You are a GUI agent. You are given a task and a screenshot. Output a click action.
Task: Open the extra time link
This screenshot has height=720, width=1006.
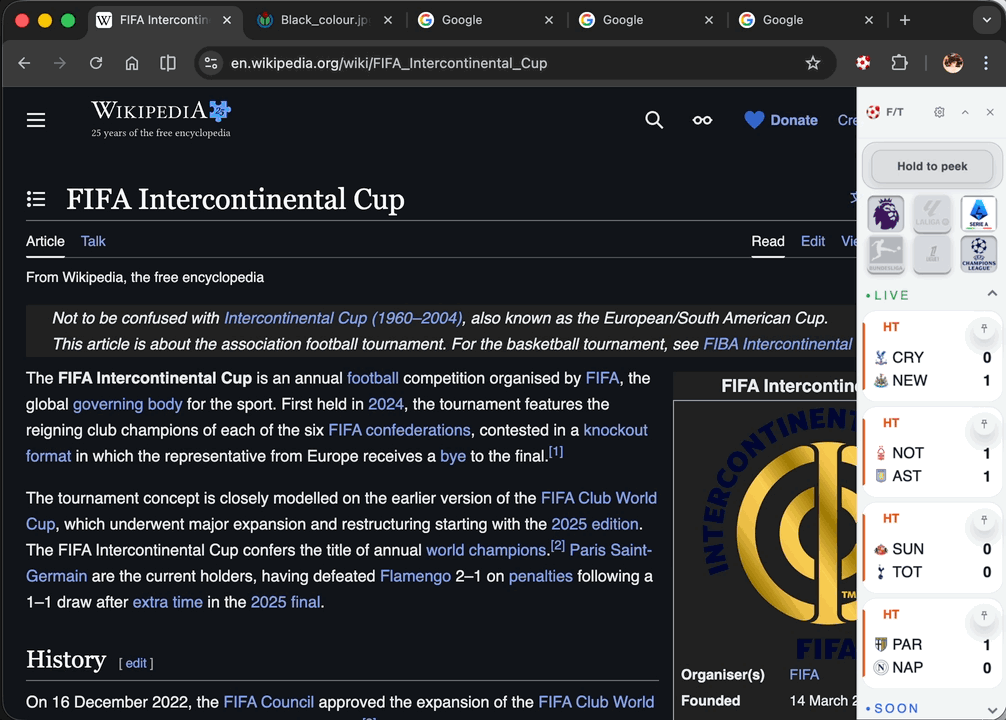(x=167, y=602)
